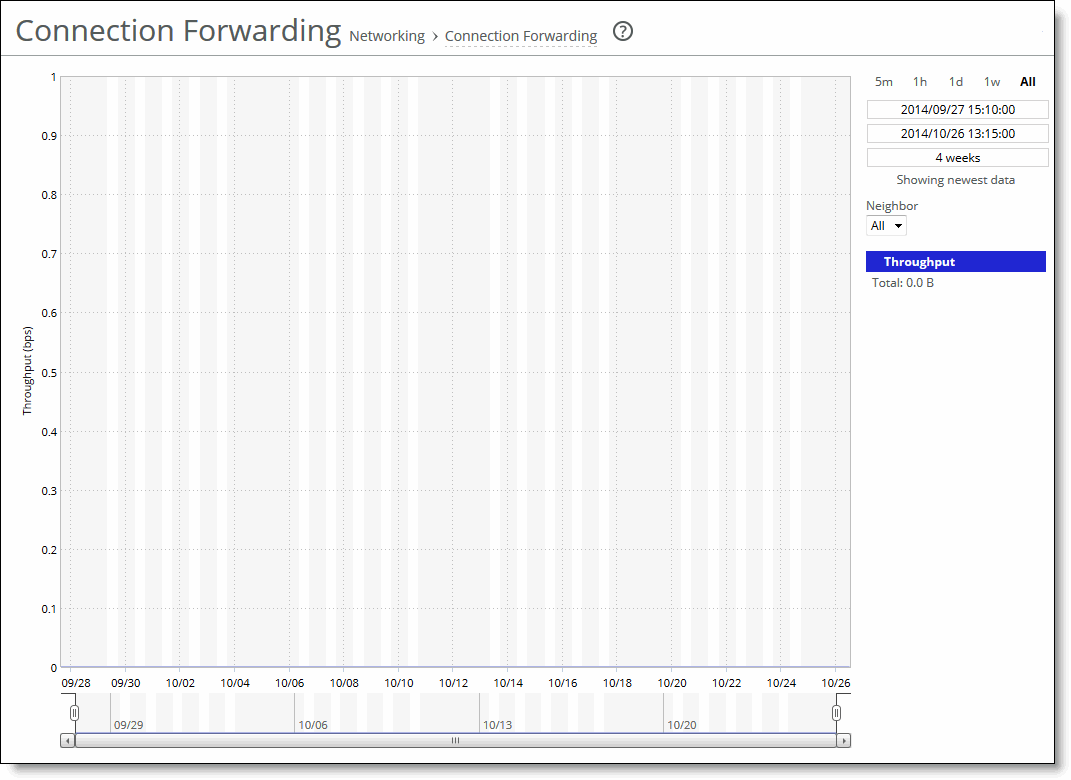
Task: Click the 10/06 marker in navigator
Action: pos(312,724)
